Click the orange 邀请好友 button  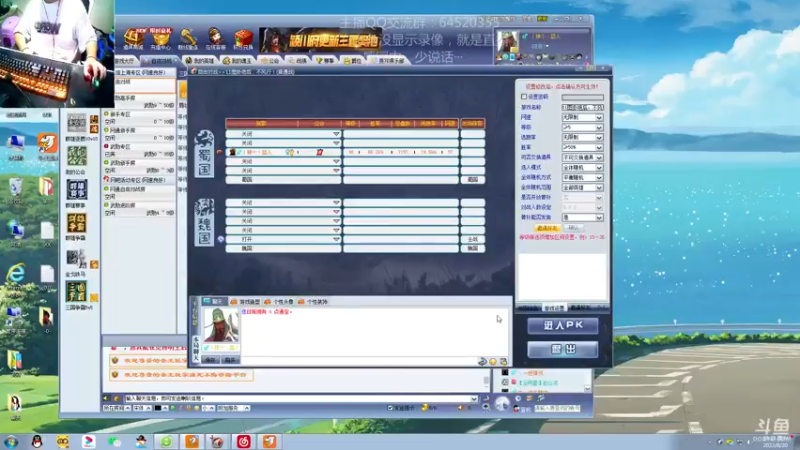(547, 228)
